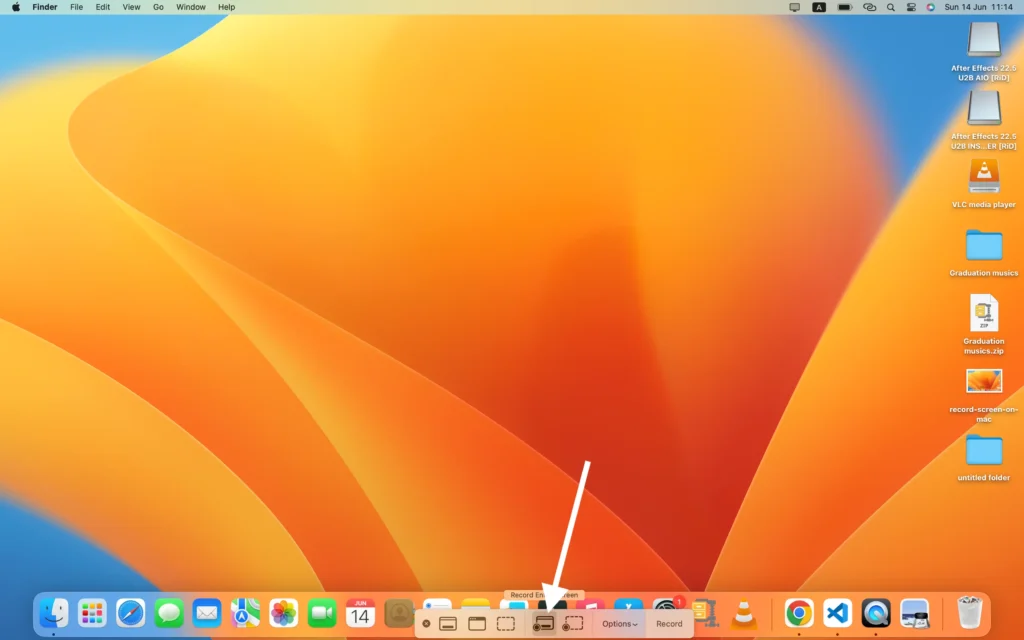
Task: Open the Apple menu
Action: click(x=16, y=7)
